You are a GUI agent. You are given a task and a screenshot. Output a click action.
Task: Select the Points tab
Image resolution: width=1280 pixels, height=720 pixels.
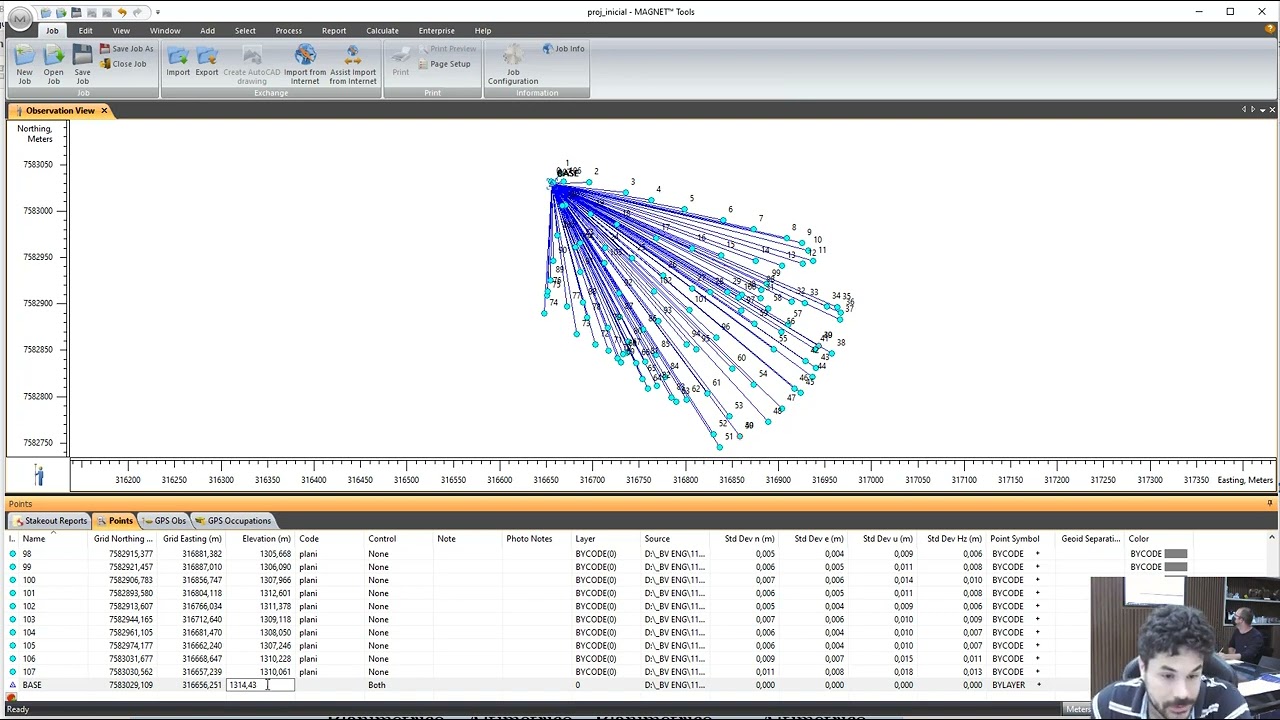point(115,521)
